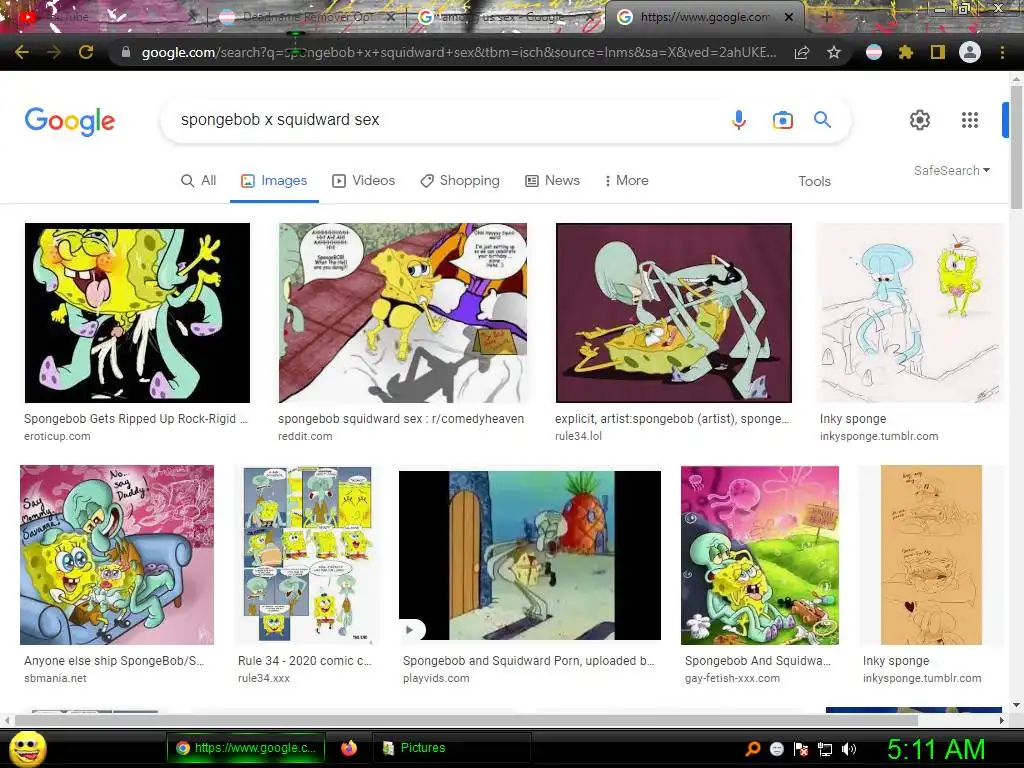Switch to the All results tab
This screenshot has height=768, width=1024.
[x=199, y=180]
